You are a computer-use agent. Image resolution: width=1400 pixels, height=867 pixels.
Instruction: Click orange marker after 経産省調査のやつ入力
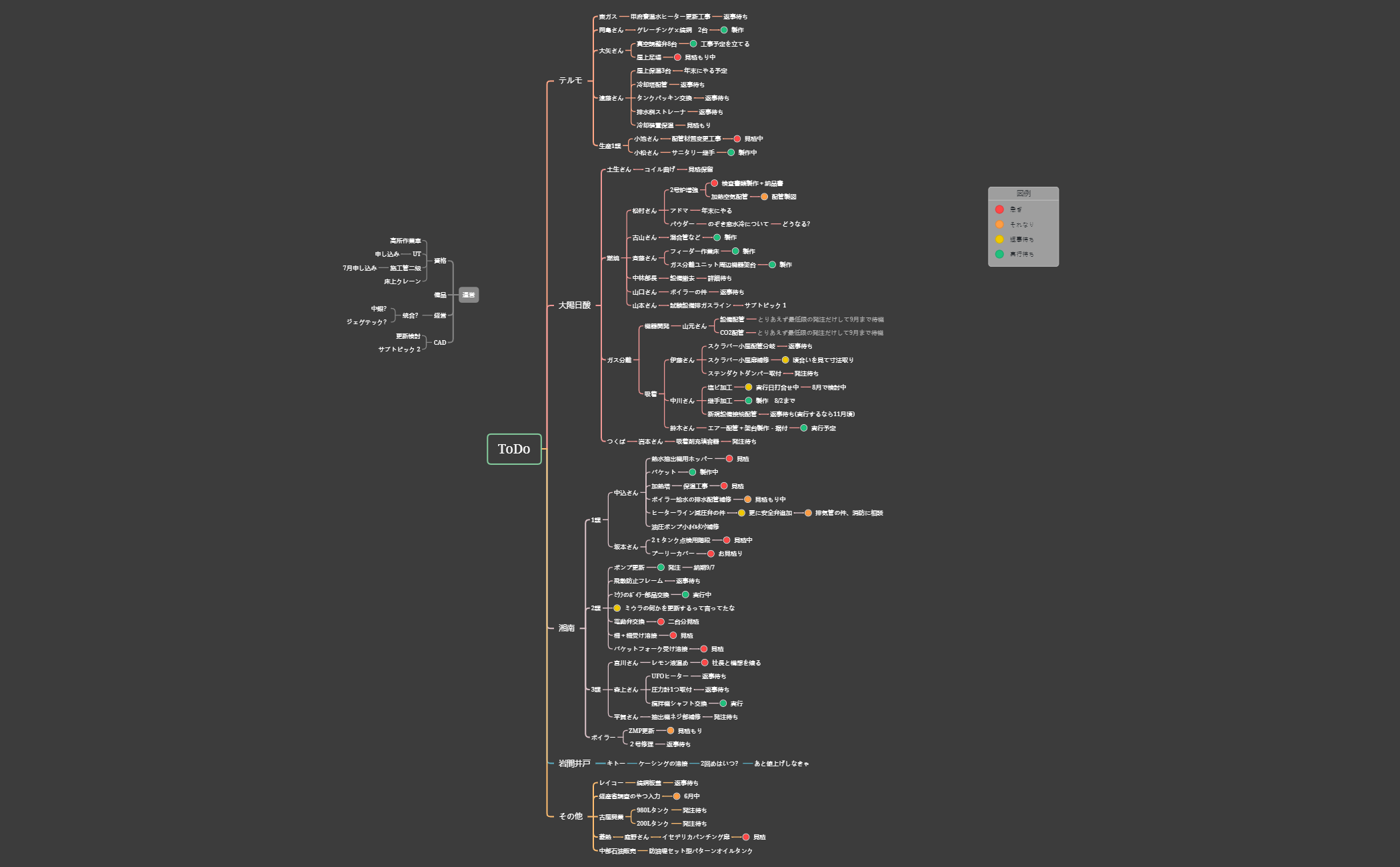[677, 796]
